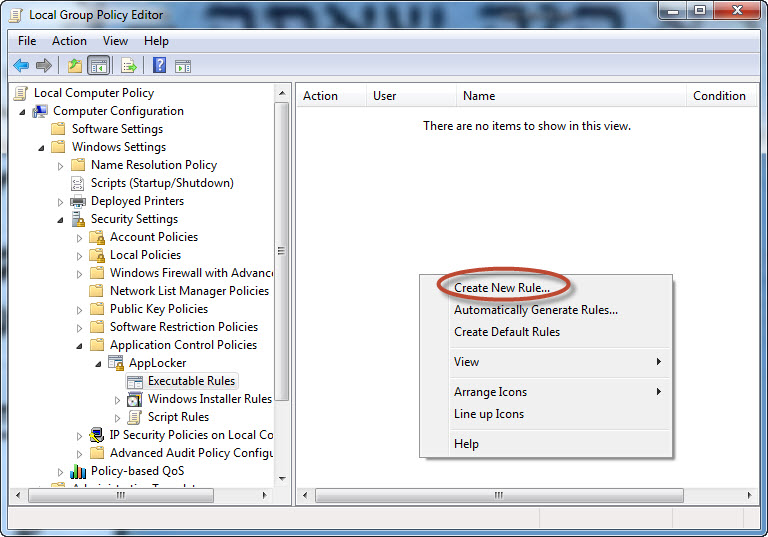Click the Network List Manager Policies folder icon
This screenshot has width=768, height=537.
click(x=96, y=291)
